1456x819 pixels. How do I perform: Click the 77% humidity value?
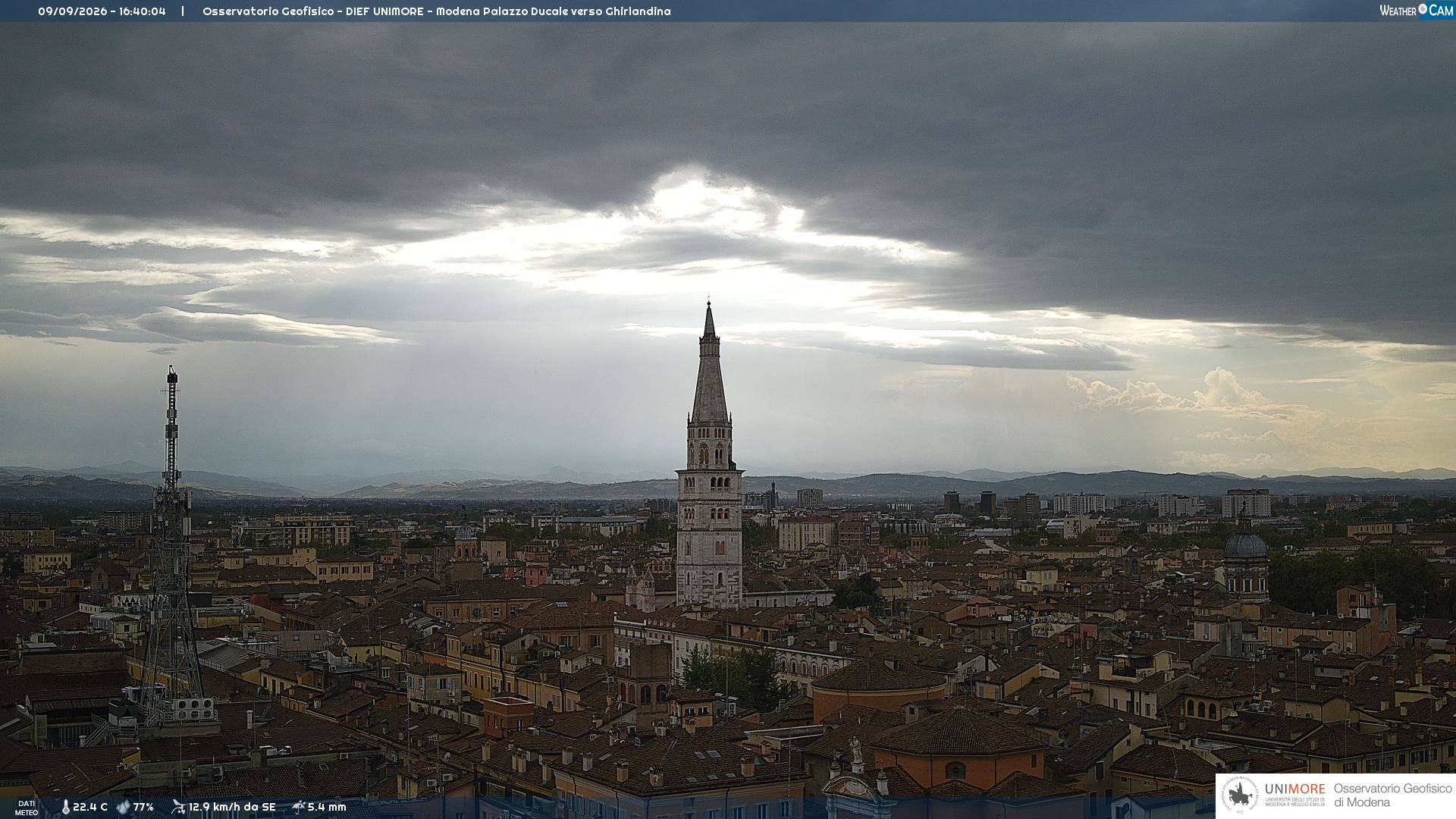point(143,807)
